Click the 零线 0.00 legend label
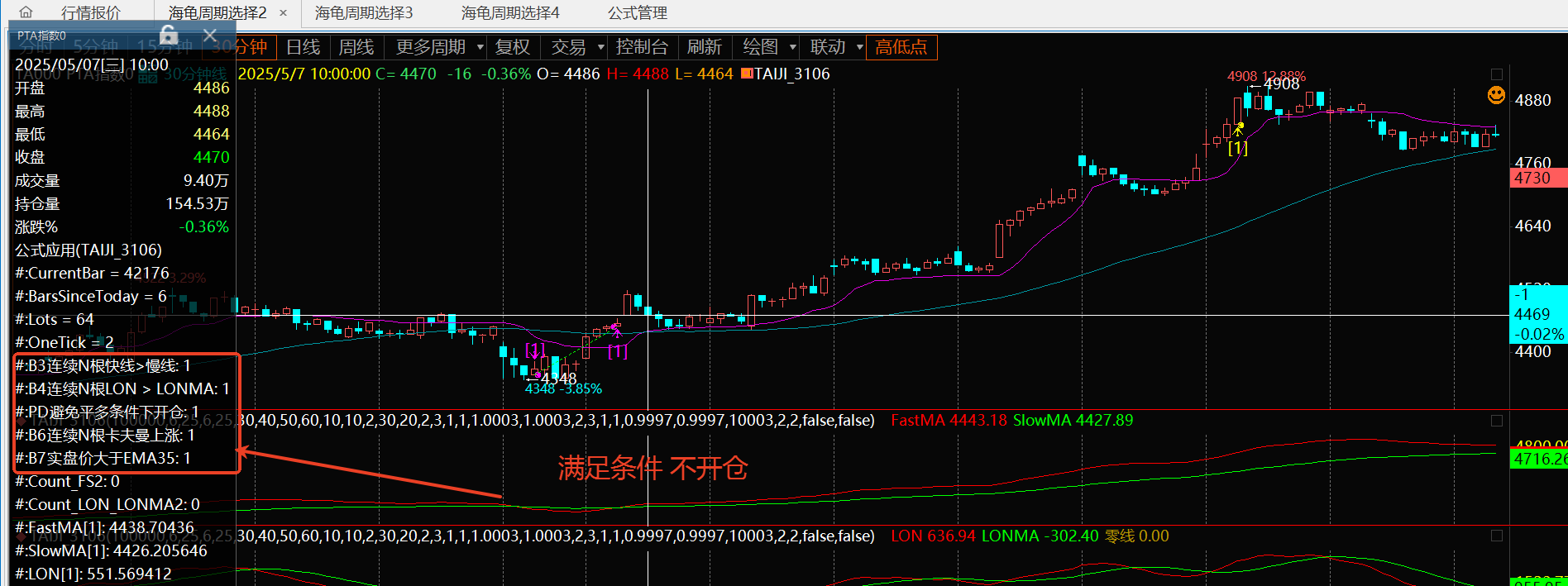 1137,536
